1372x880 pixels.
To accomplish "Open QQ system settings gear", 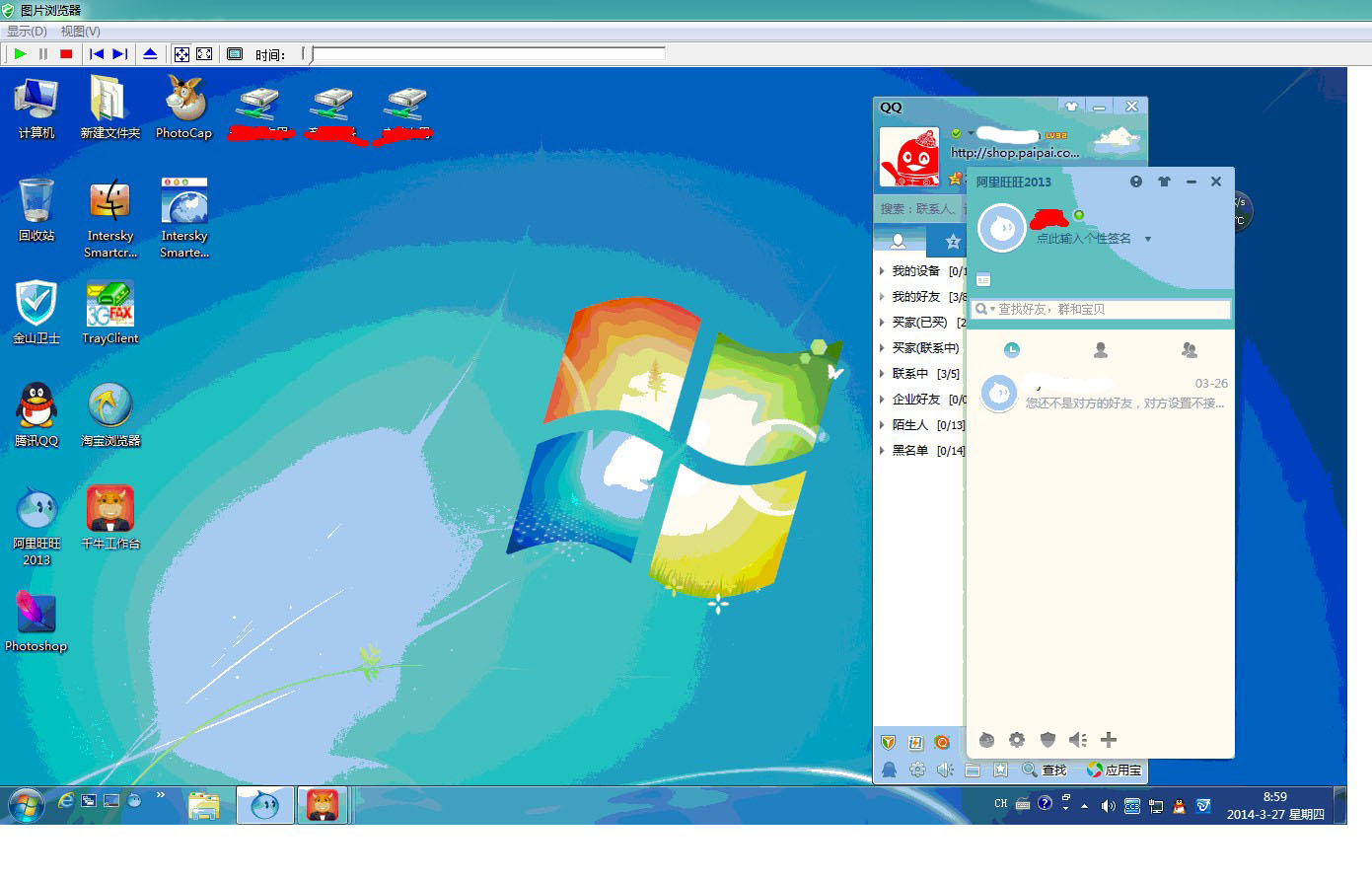I will click(917, 770).
